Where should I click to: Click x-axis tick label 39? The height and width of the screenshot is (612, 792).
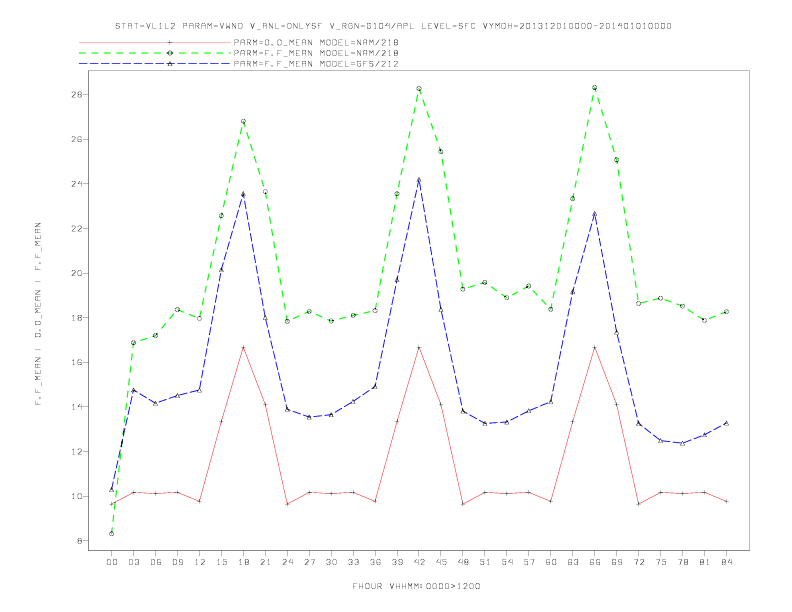[397, 562]
